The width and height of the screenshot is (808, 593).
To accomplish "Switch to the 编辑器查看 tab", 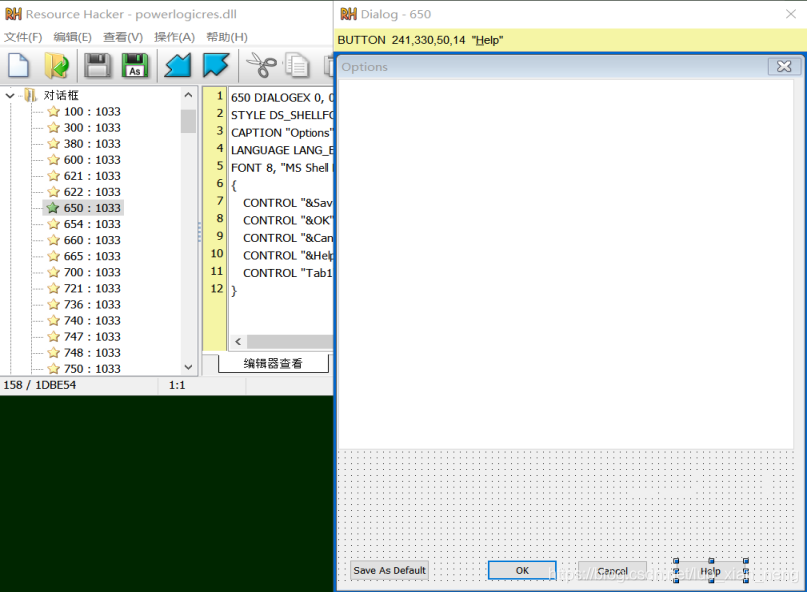I will pyautogui.click(x=273, y=363).
